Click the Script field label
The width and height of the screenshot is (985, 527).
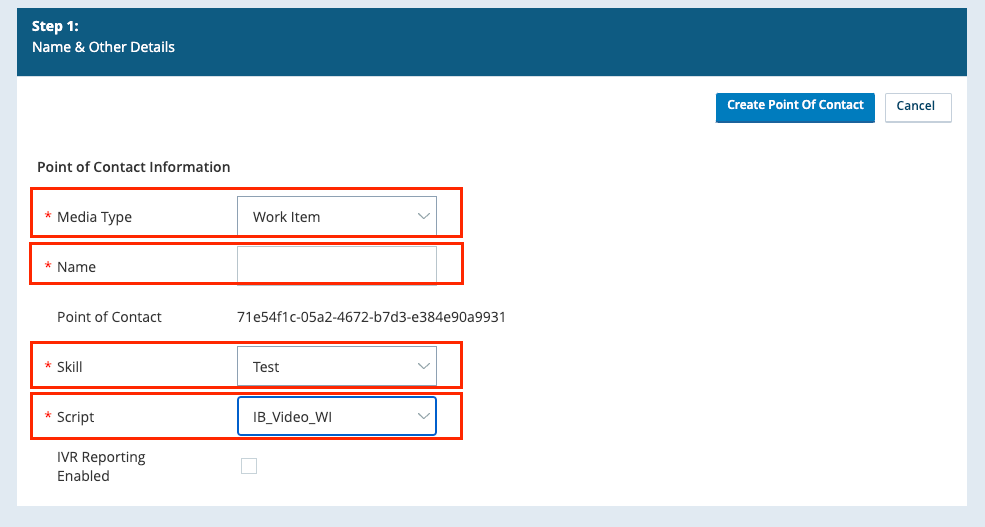click(75, 417)
